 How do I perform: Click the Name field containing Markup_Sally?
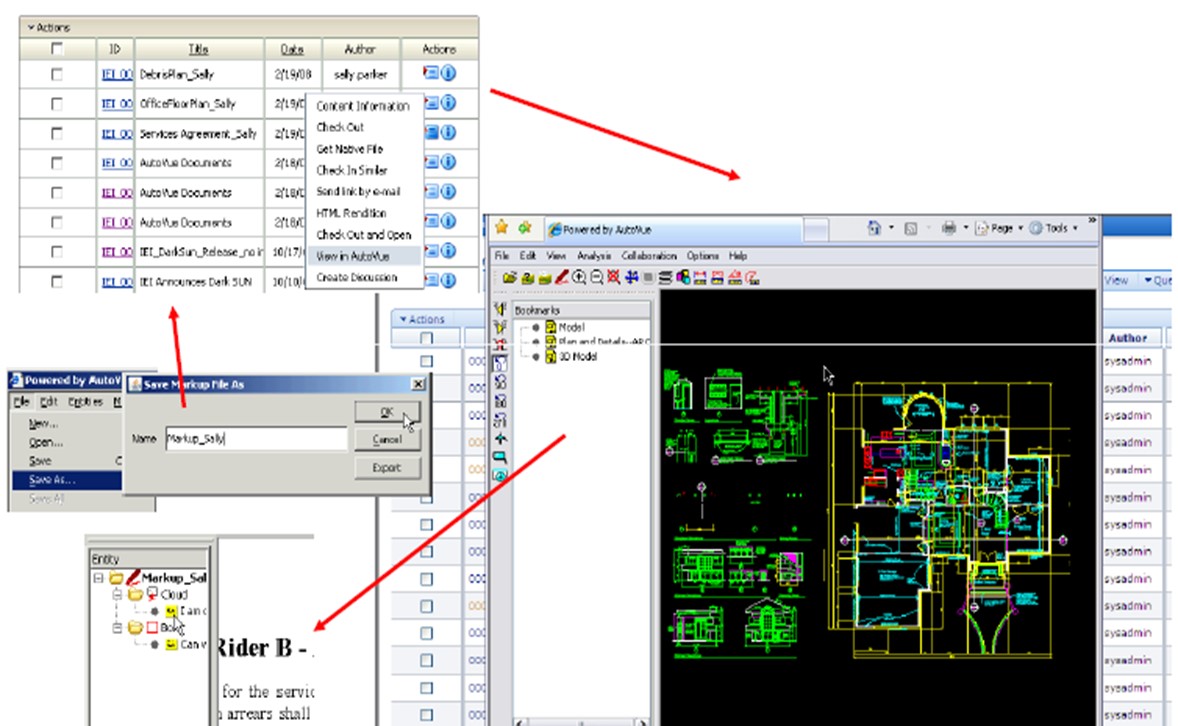pos(256,439)
